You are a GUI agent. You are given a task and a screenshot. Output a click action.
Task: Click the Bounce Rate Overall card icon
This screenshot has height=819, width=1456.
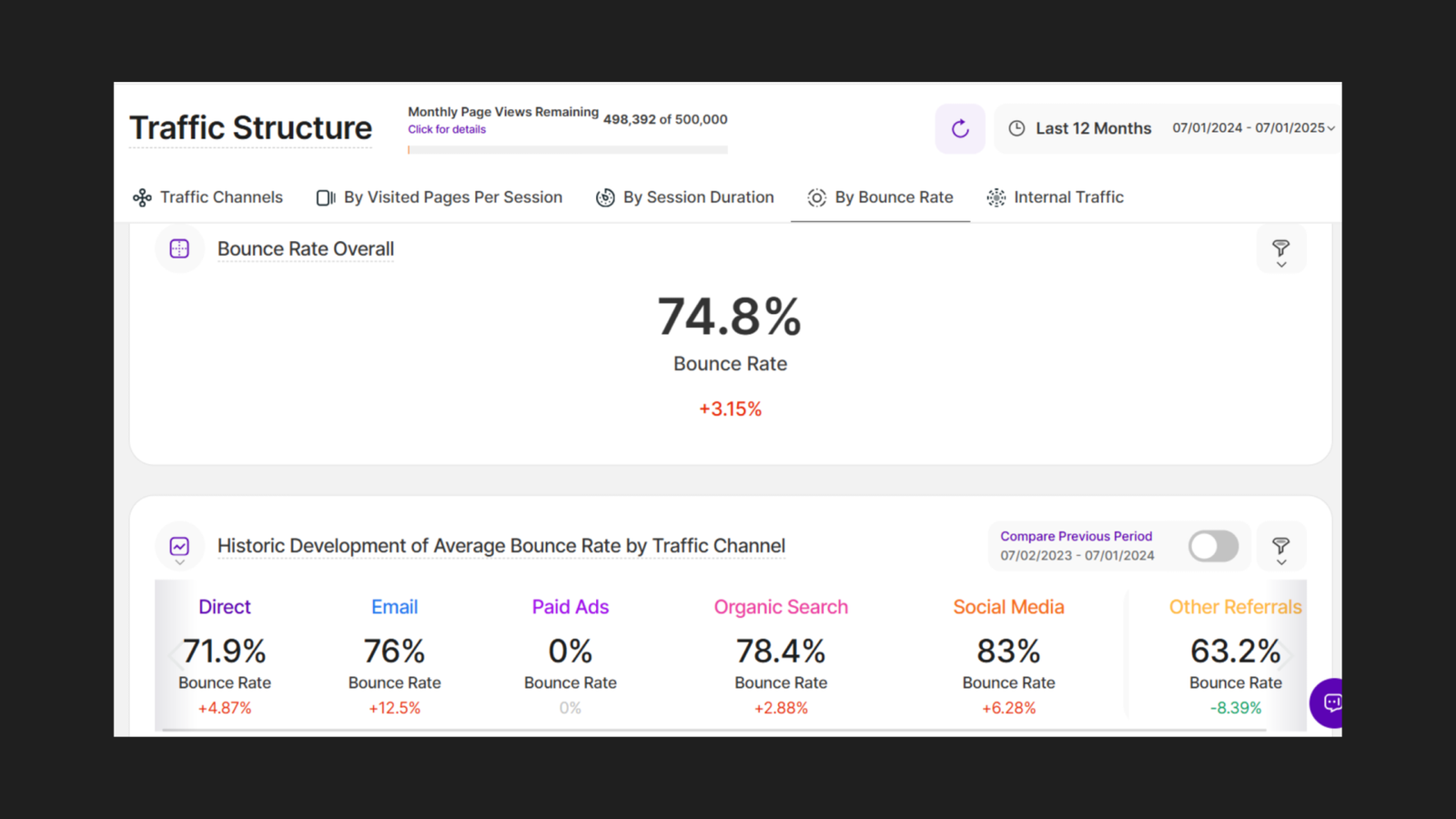(x=179, y=248)
